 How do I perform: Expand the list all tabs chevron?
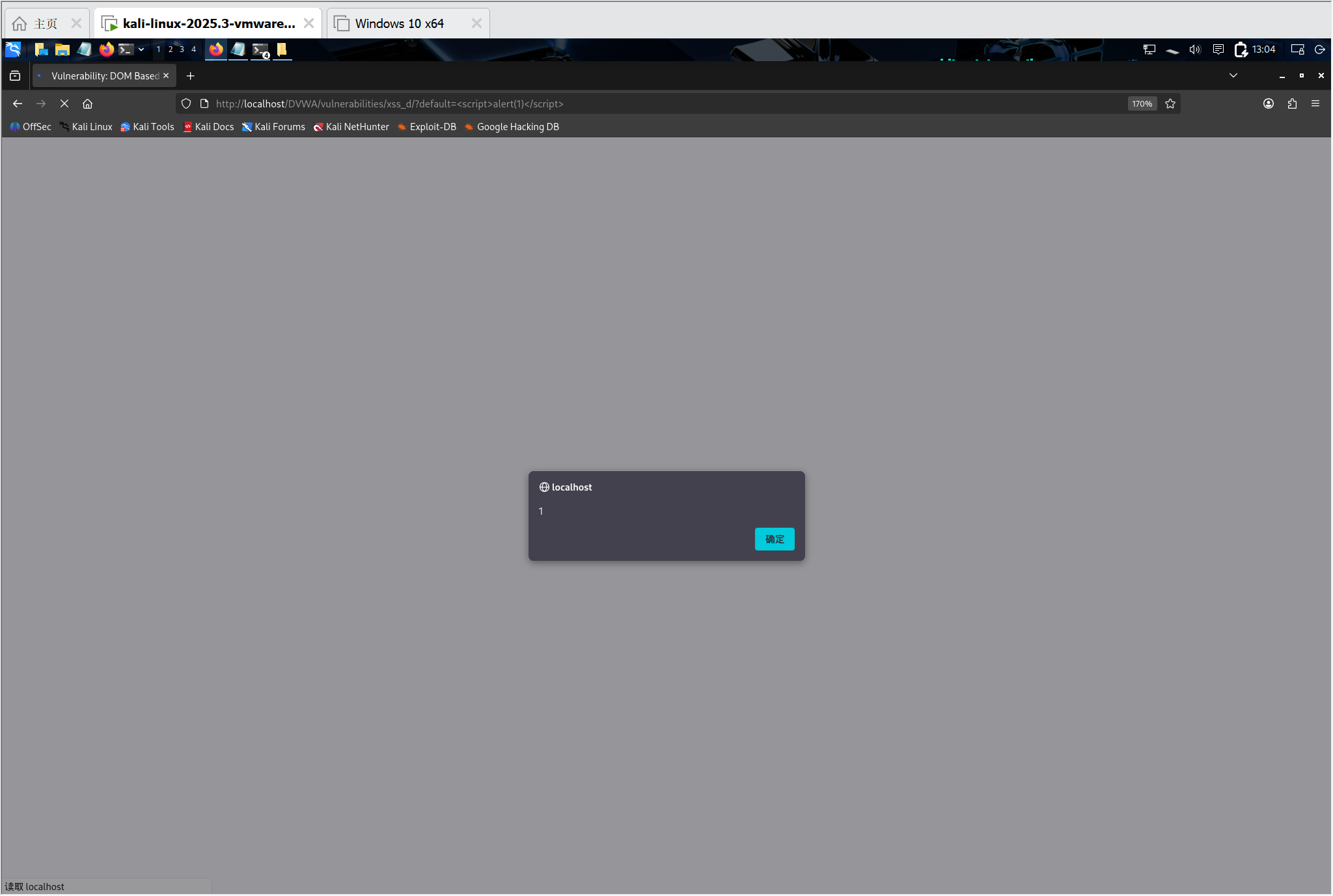[x=1233, y=75]
